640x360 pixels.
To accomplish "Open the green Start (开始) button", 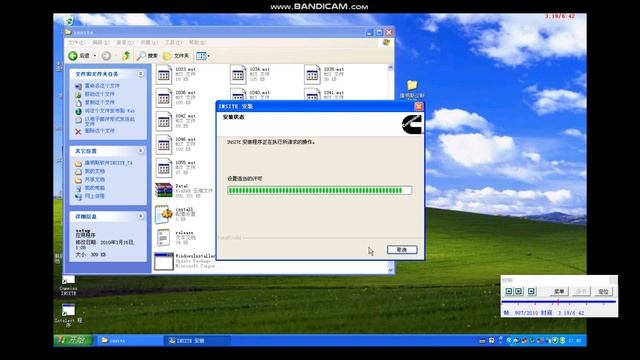I will coord(73,340).
